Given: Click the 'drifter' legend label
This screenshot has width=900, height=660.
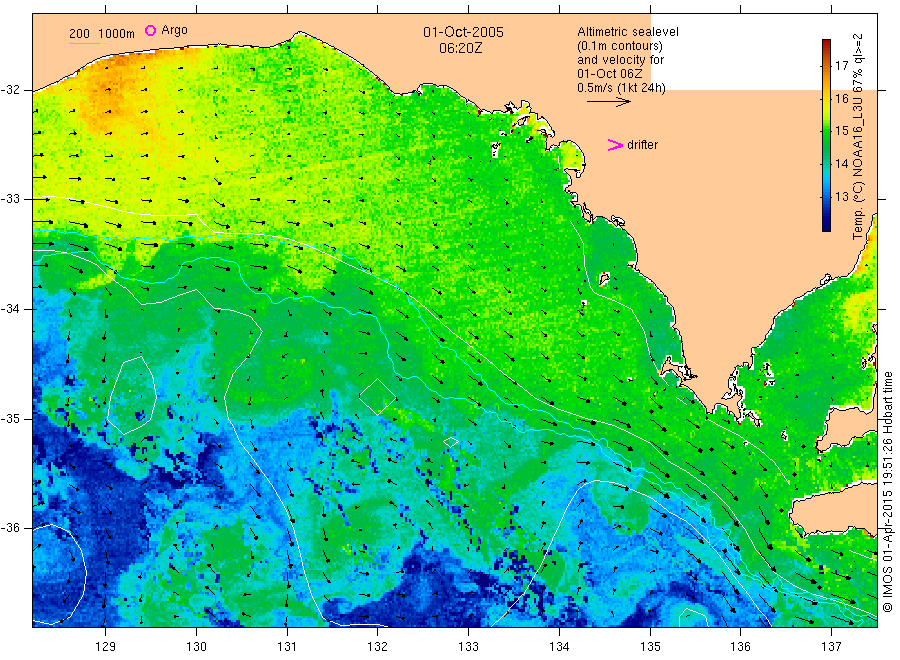Looking at the screenshot, I should pyautogui.click(x=642, y=145).
